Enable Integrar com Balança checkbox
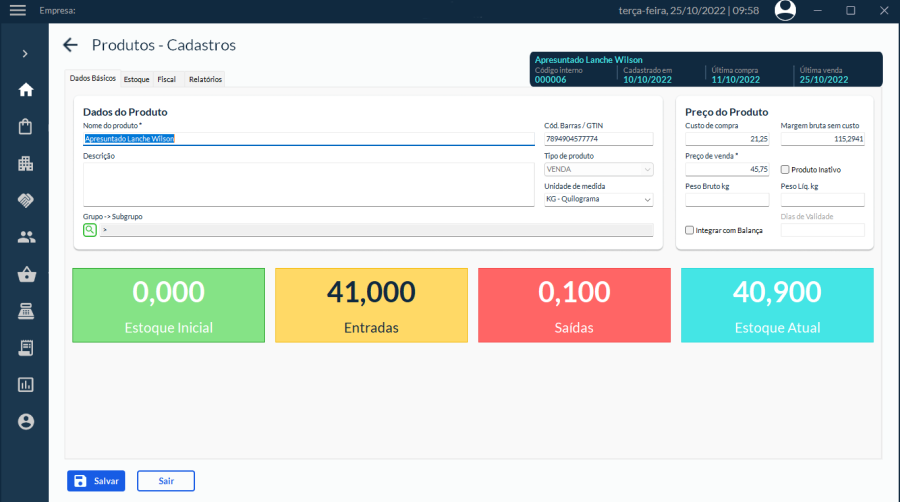The width and height of the screenshot is (900, 502). (x=689, y=230)
